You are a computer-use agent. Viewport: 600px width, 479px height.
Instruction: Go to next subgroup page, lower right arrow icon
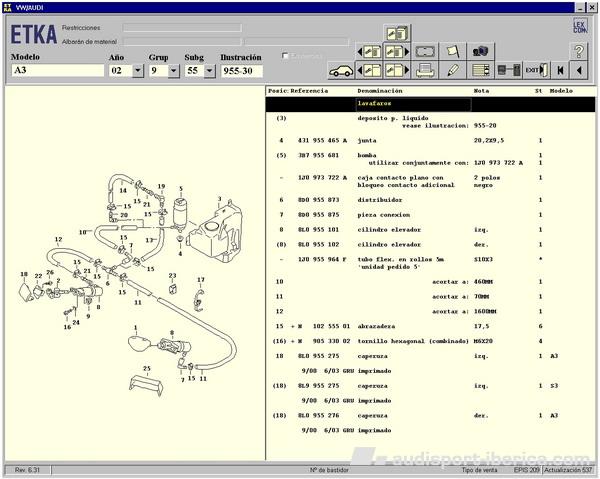click(397, 71)
